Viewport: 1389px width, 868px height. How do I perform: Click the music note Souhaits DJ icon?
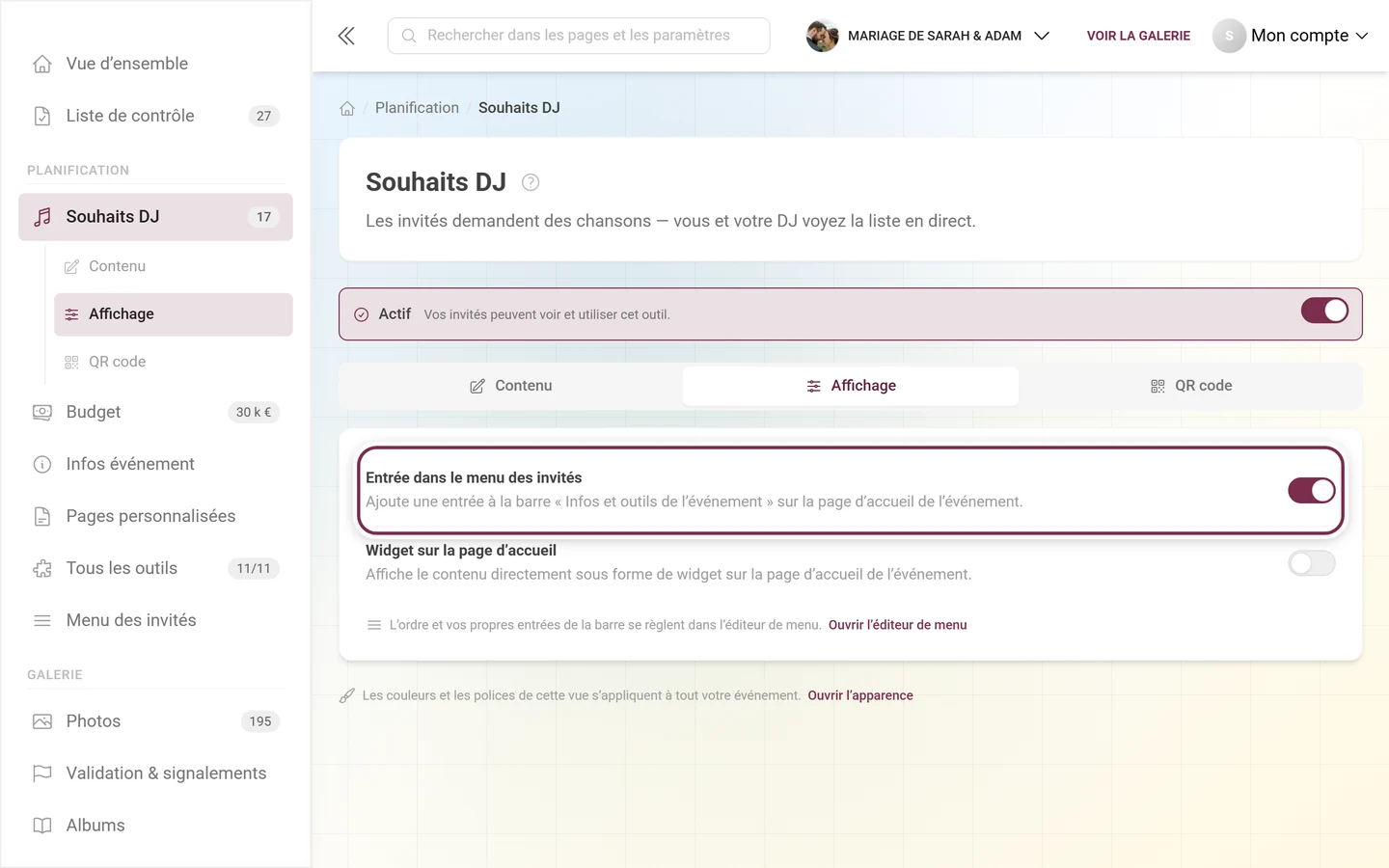pos(42,217)
